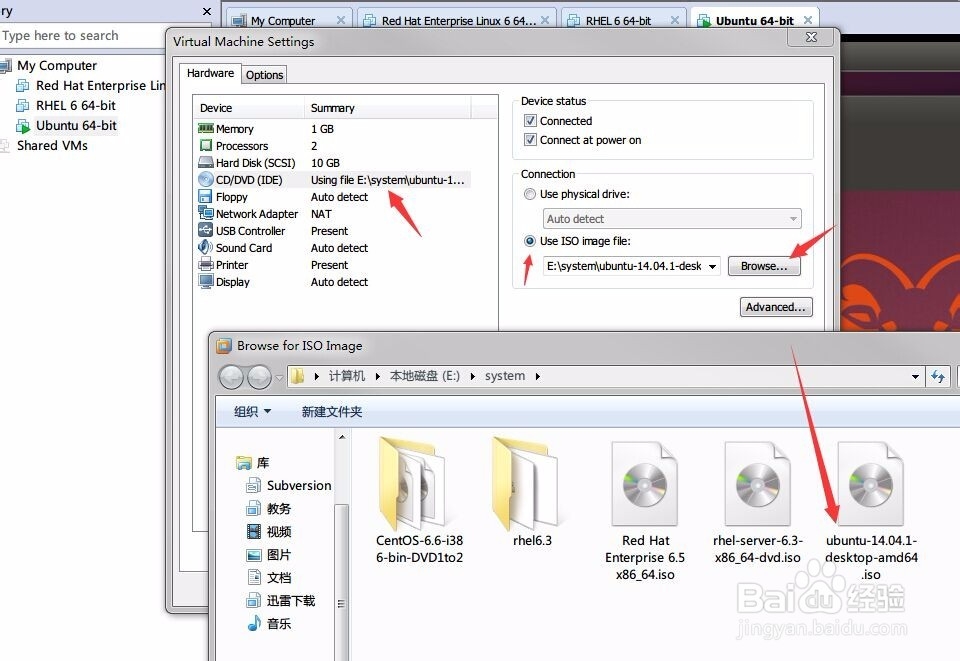Select the Use ISO image file radio button

pyautogui.click(x=530, y=241)
